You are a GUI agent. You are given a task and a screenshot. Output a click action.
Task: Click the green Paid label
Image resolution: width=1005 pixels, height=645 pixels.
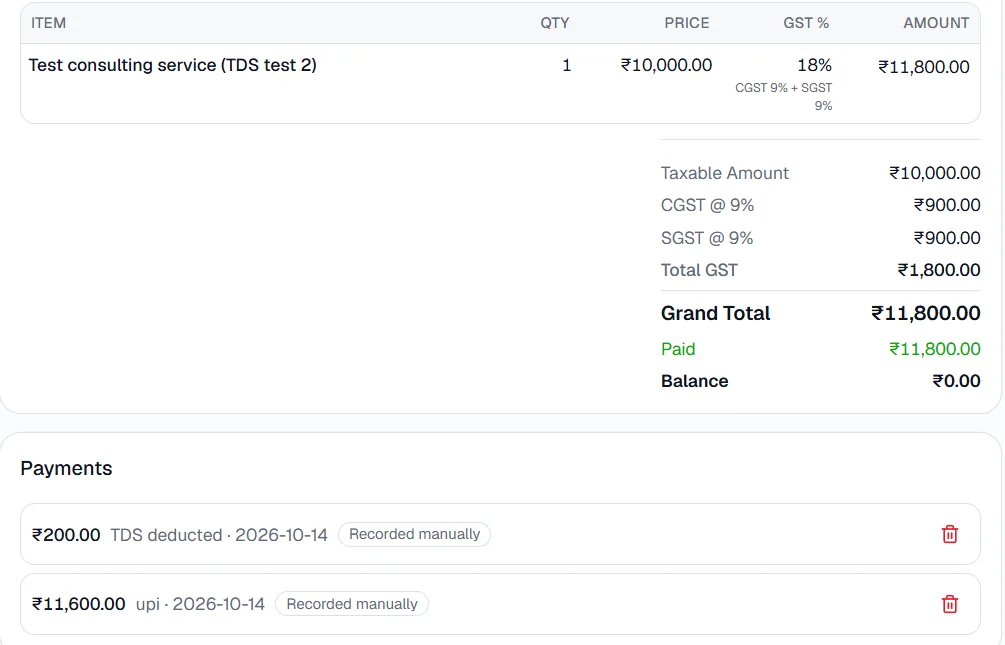678,349
